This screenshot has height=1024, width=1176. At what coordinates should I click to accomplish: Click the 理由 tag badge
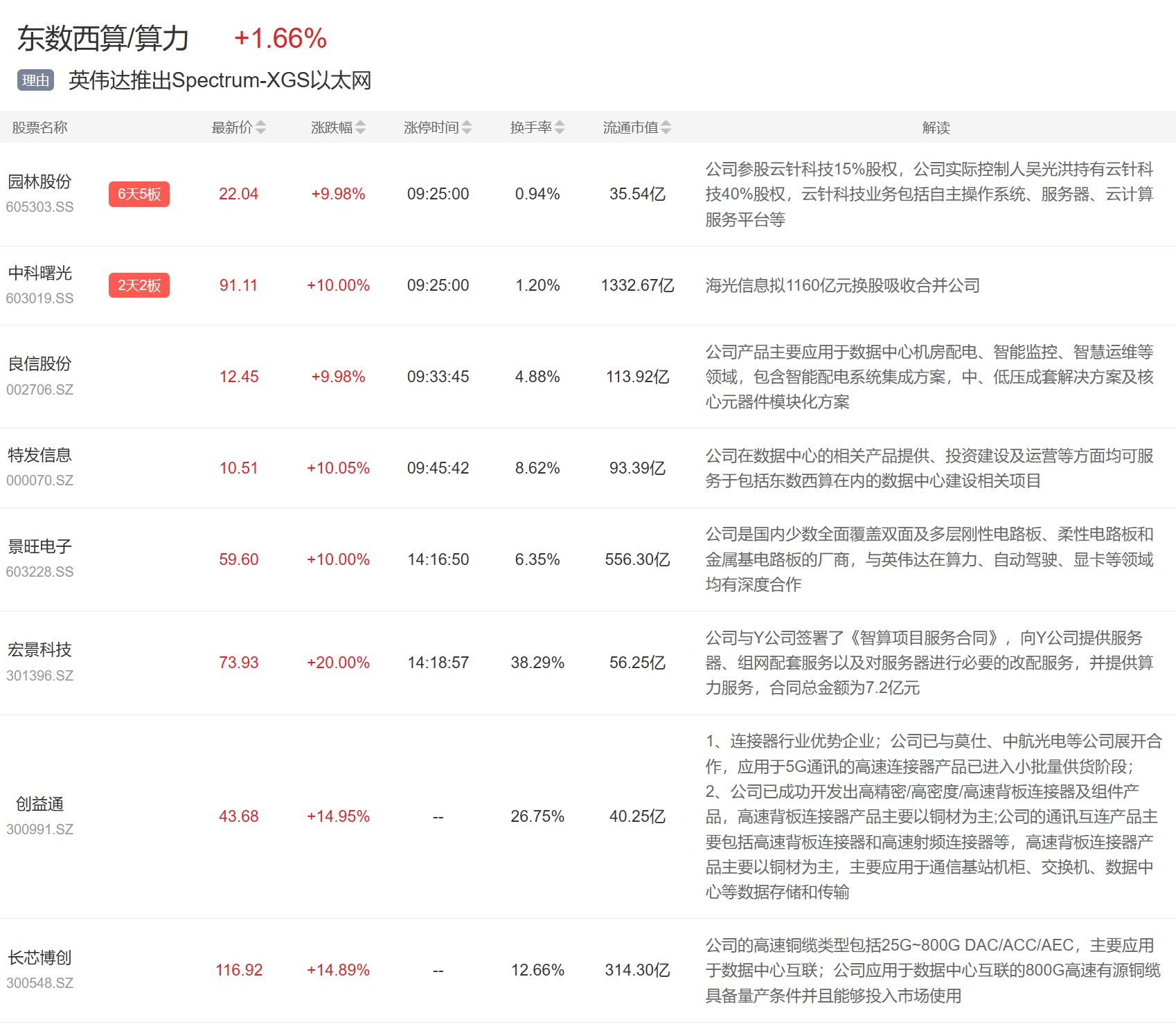[x=35, y=80]
